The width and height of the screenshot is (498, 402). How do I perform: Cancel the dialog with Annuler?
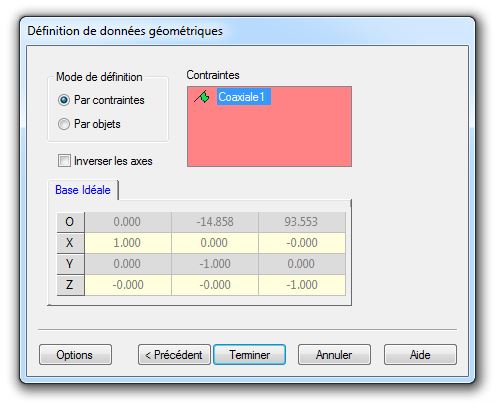tap(334, 354)
